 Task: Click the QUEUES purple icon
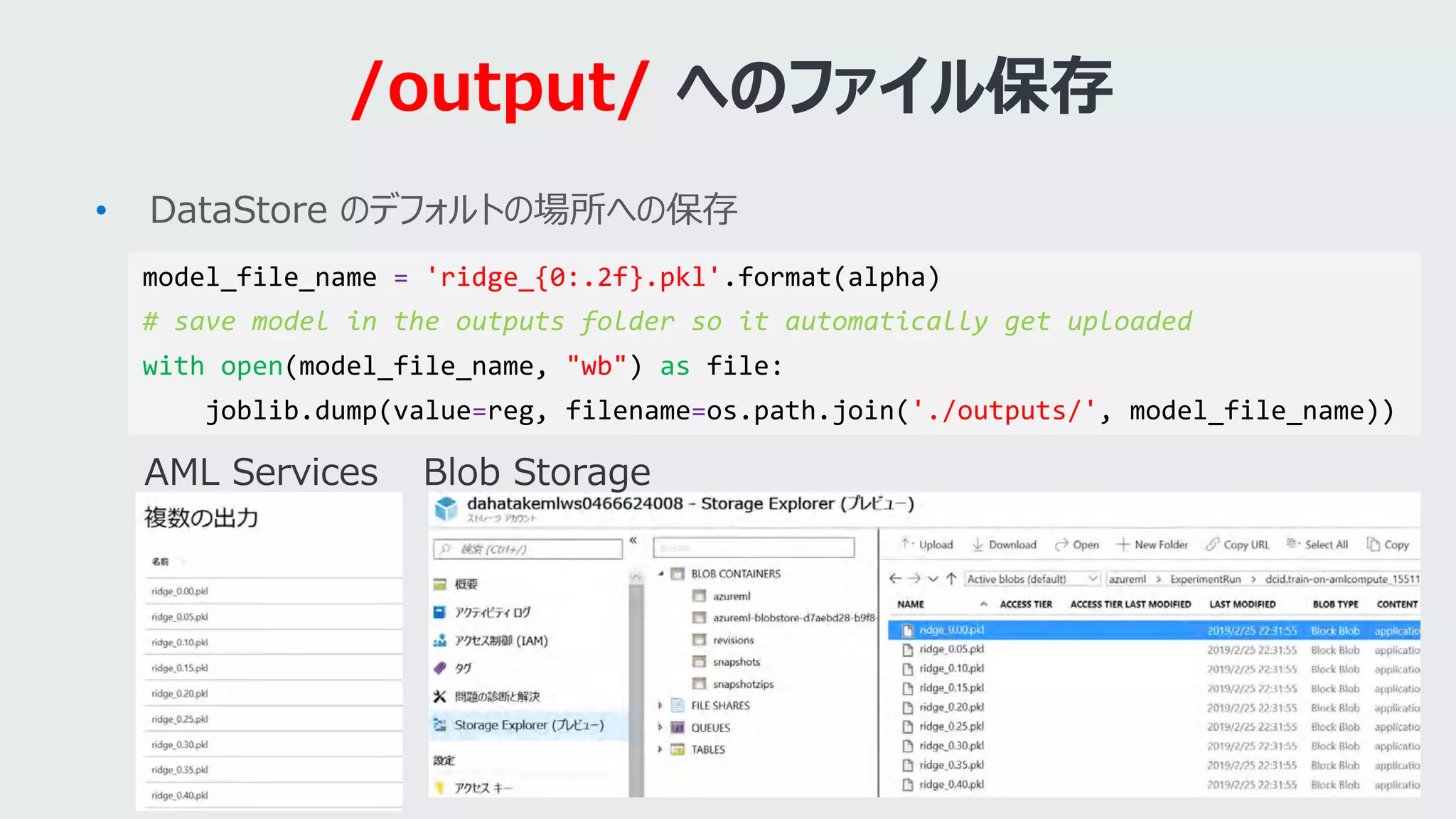pos(678,727)
